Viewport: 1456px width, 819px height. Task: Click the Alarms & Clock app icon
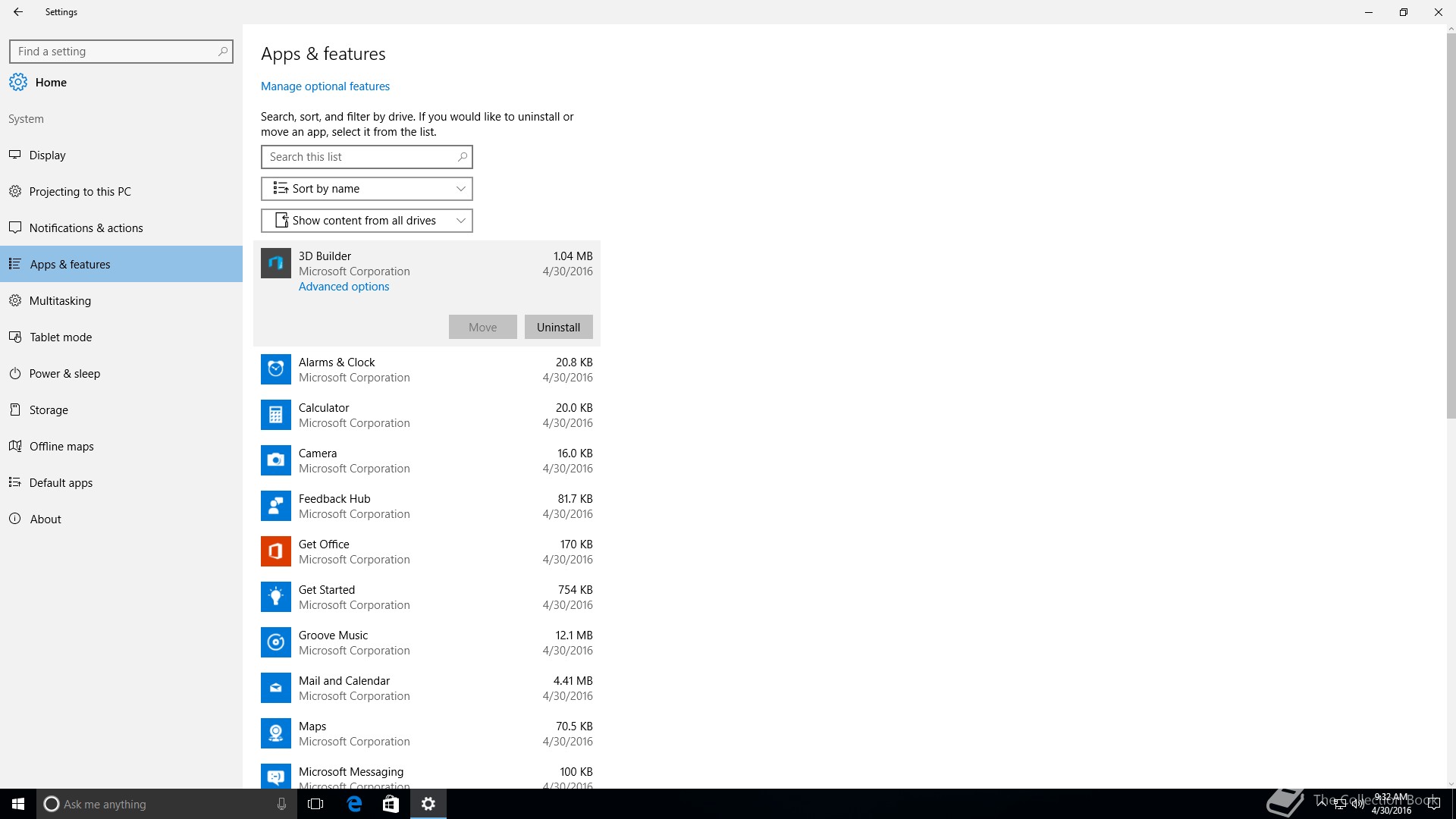276,369
